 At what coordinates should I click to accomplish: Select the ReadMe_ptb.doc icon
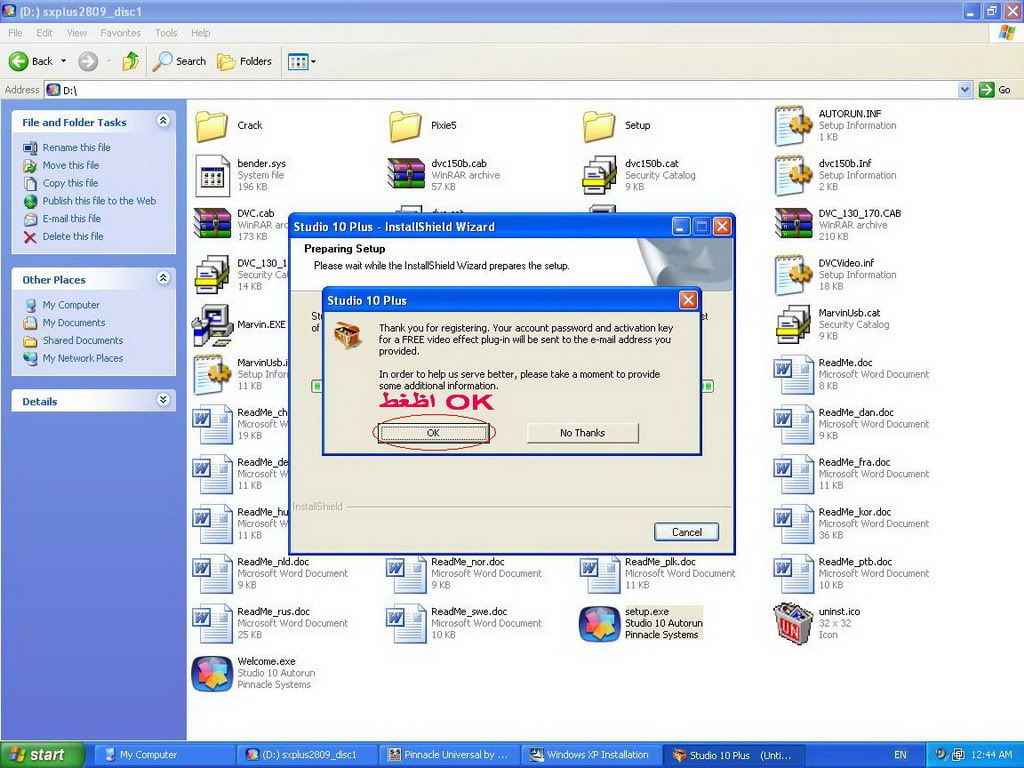pos(793,573)
